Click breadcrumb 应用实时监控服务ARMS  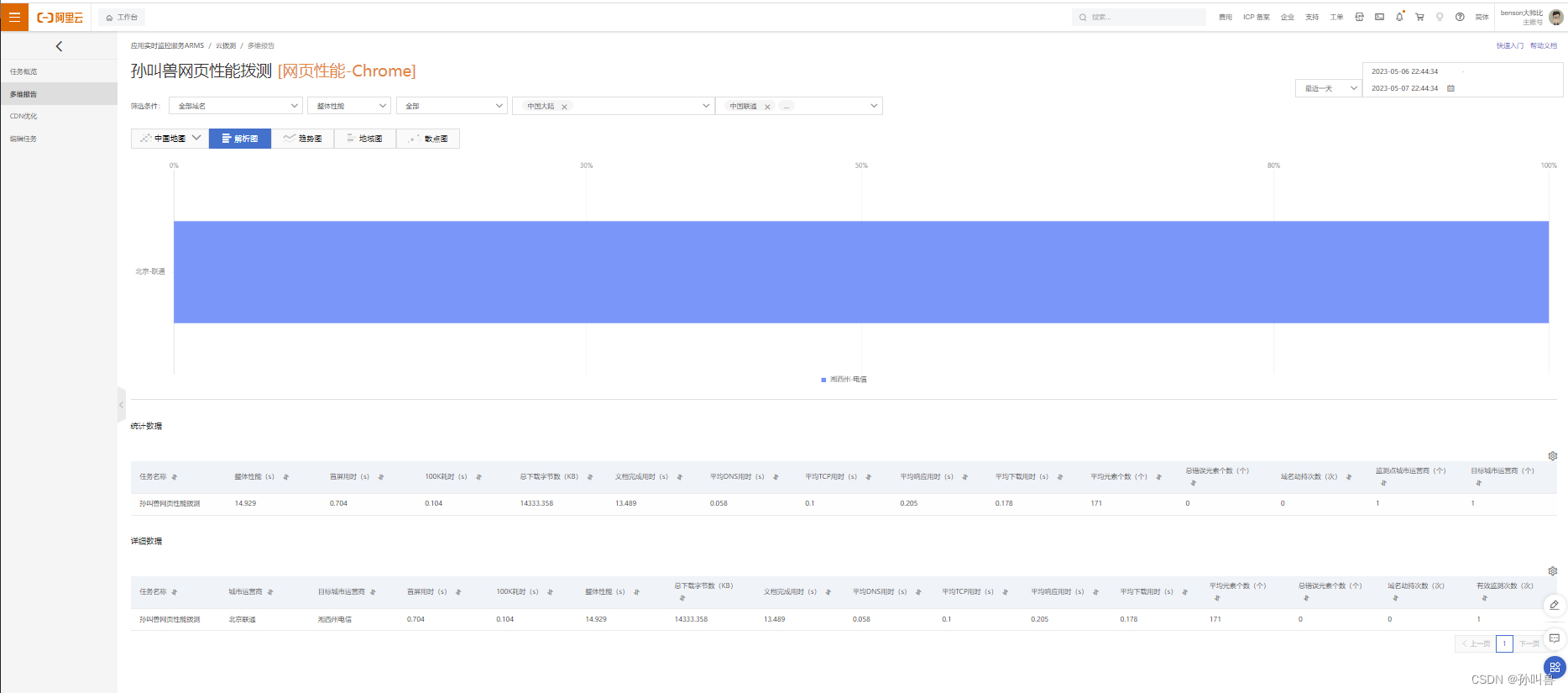point(167,45)
